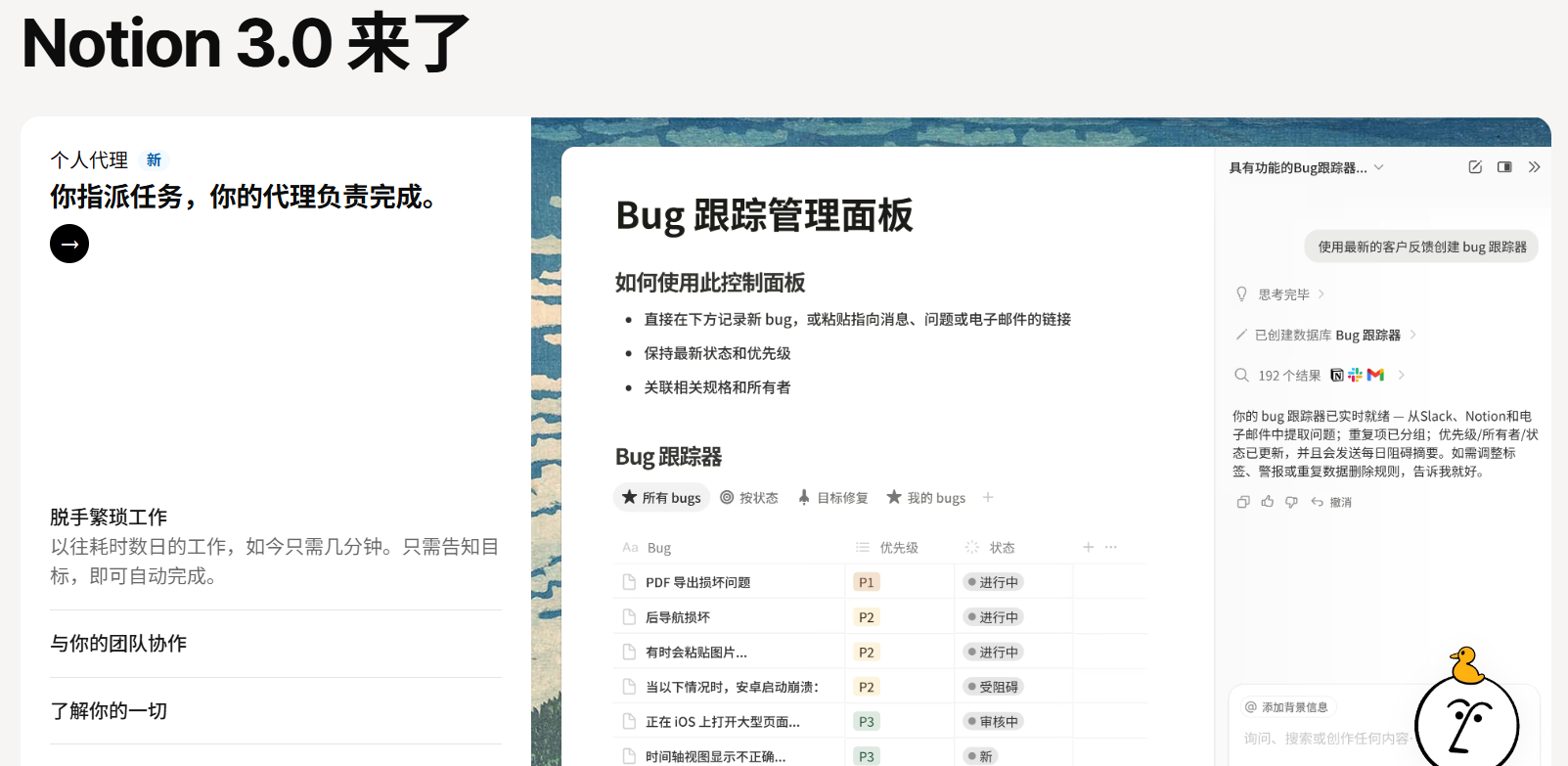Click the 状态 column header
This screenshot has height=766, width=1568.
(x=990, y=548)
